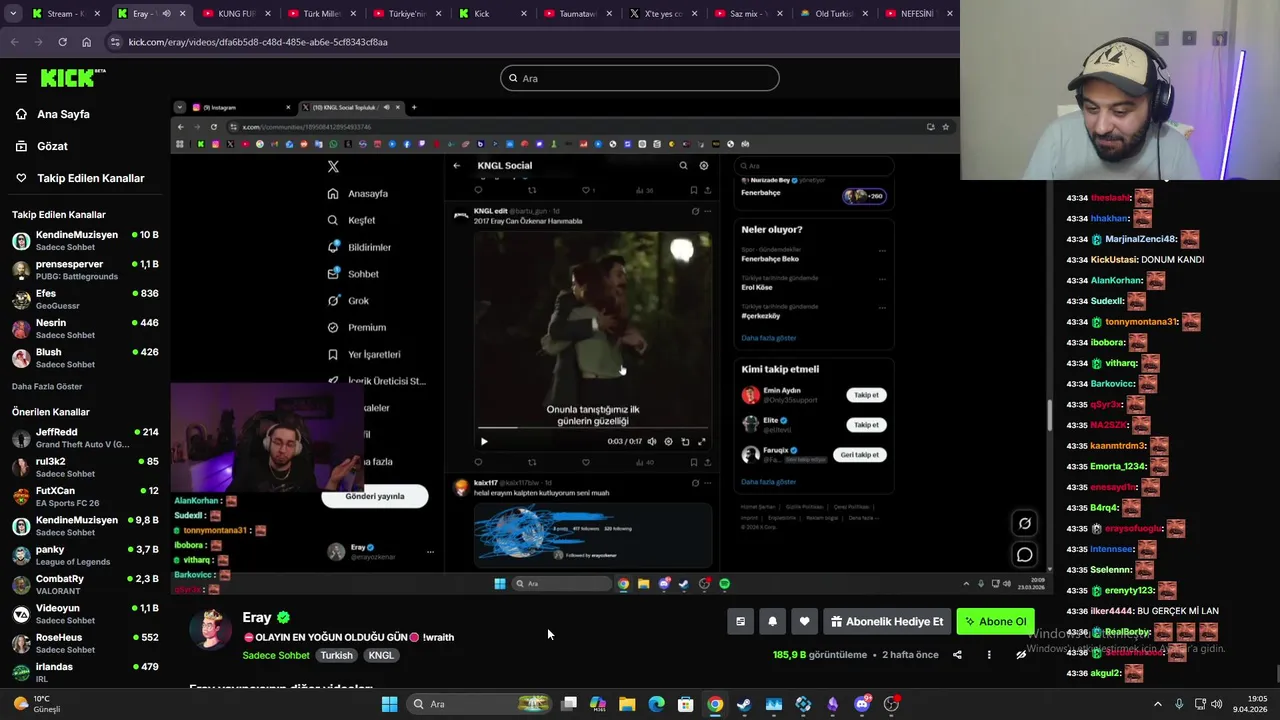Open Ana Sayfa in Kick sidebar
This screenshot has width=1280, height=720.
pyautogui.click(x=63, y=114)
